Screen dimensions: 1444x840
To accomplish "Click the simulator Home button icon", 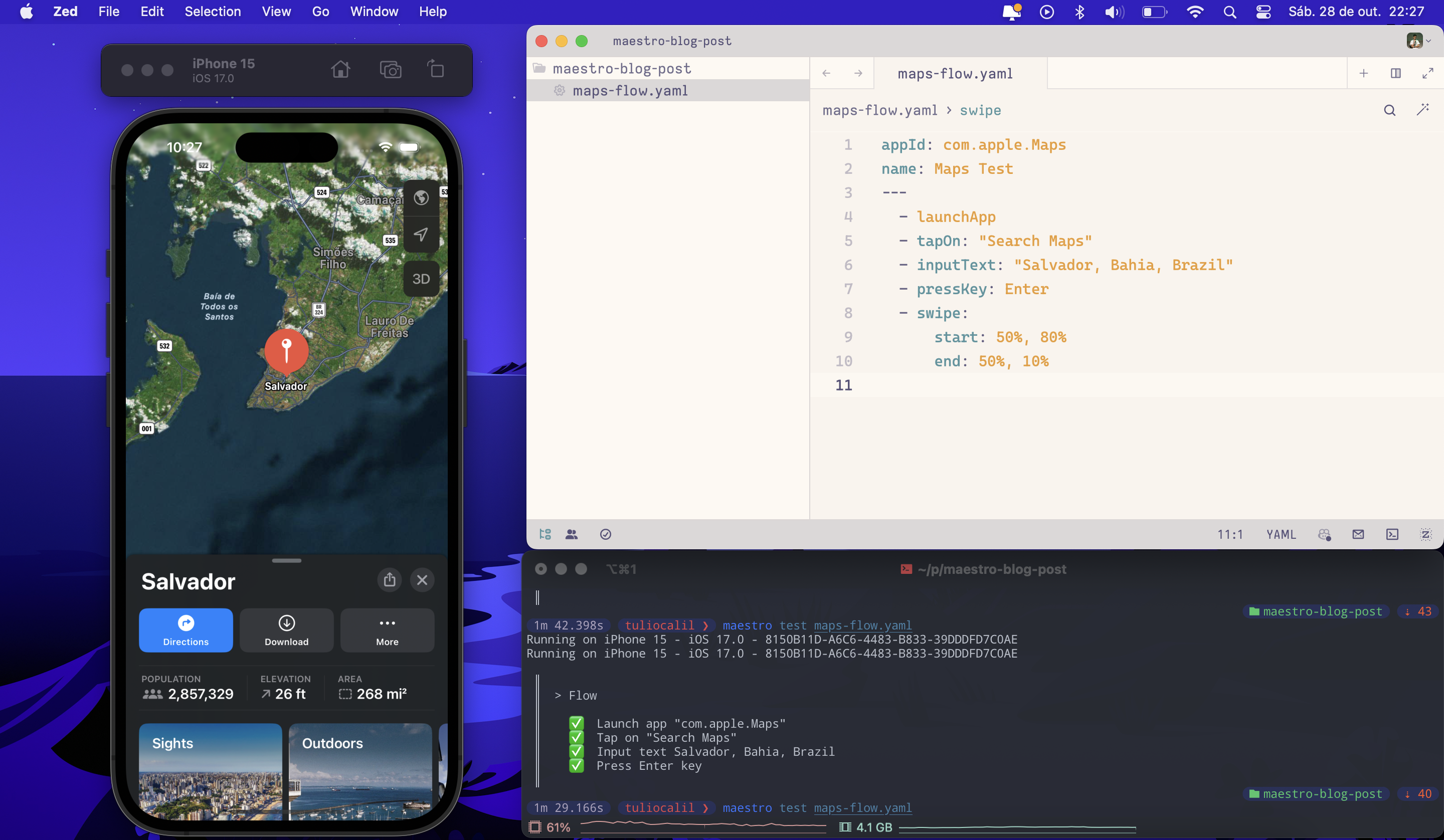I will (x=340, y=70).
